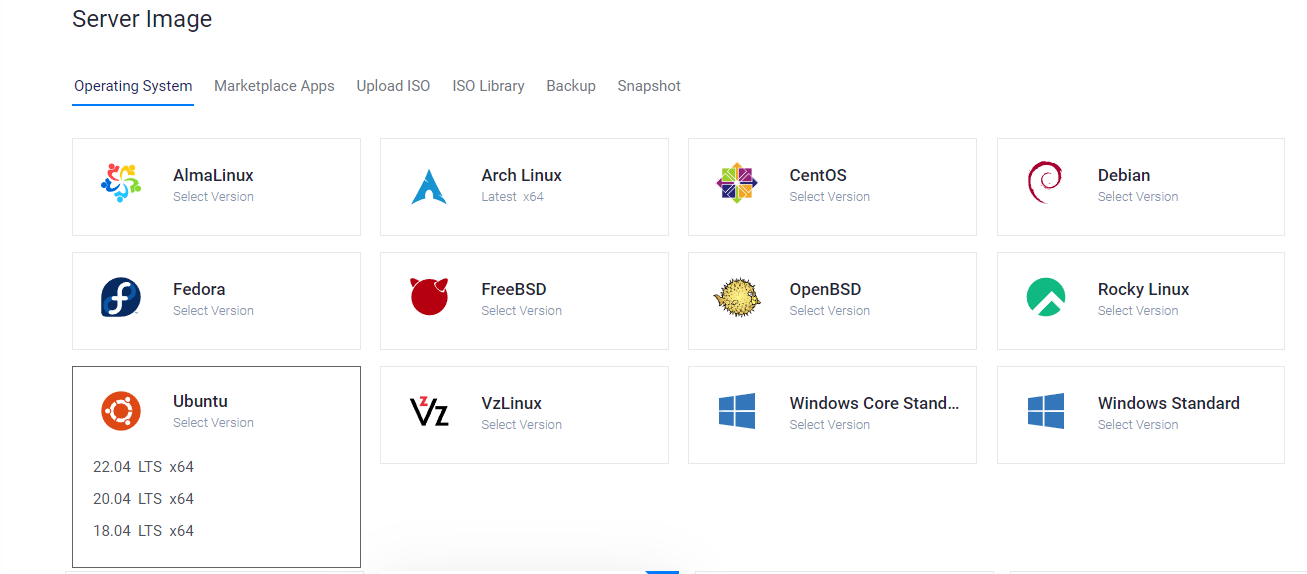Click the FreeBSD devil logo
1307x574 pixels.
click(x=429, y=297)
